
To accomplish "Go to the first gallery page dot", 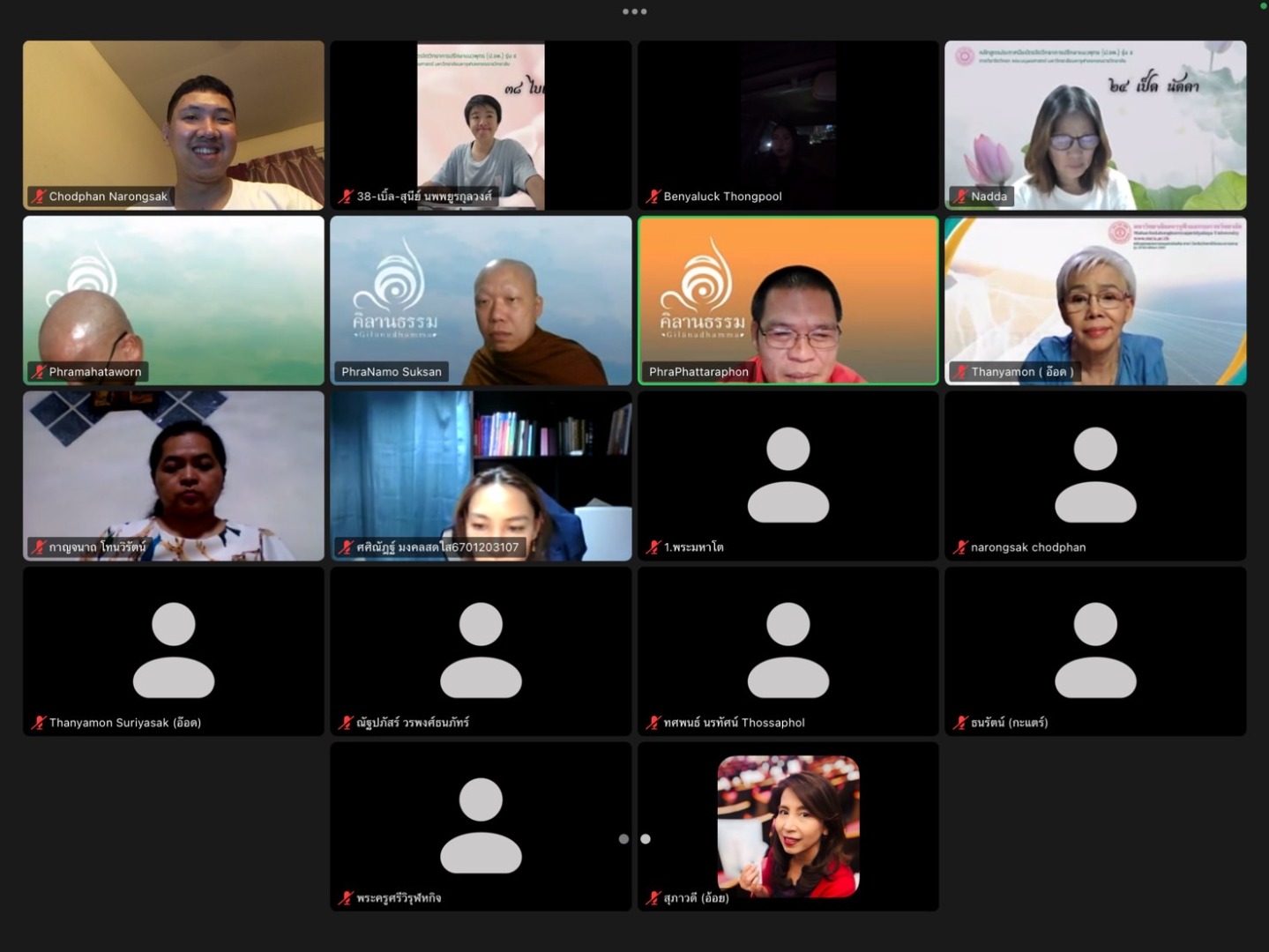I will tap(623, 839).
